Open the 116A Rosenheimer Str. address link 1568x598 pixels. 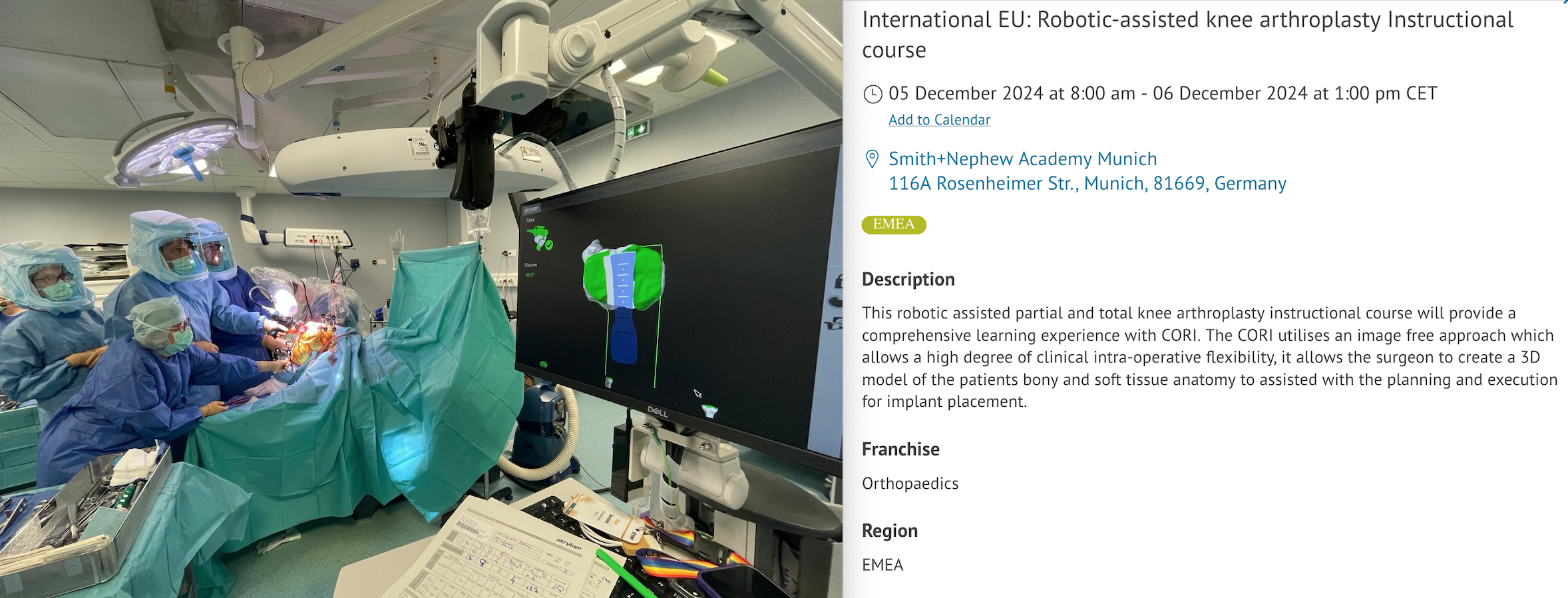1087,184
